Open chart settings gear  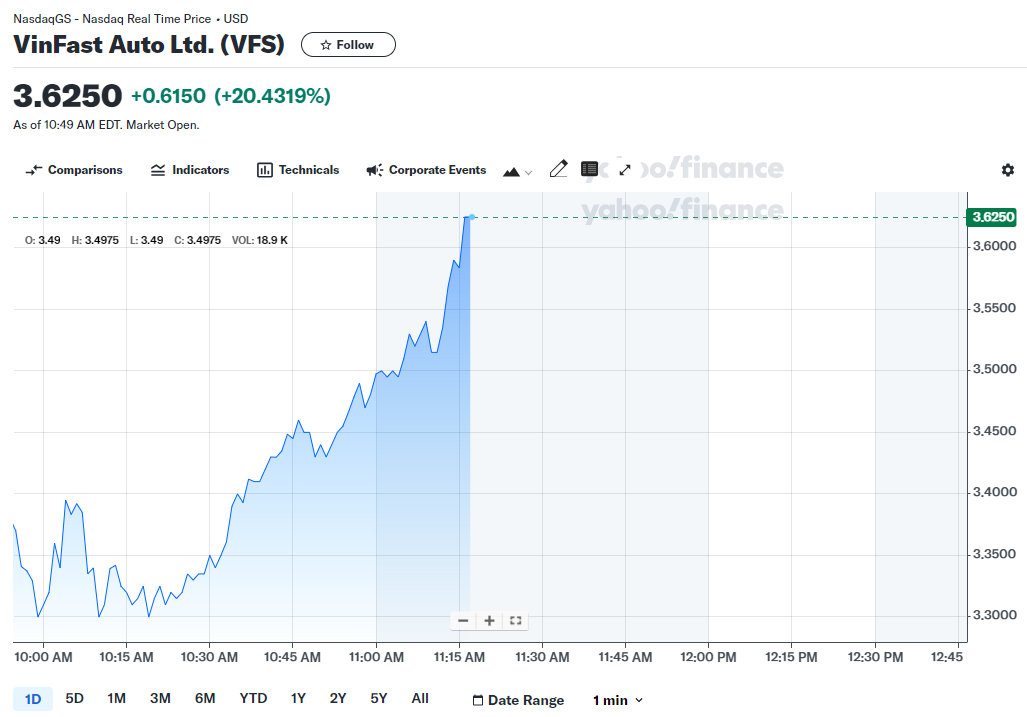point(1008,170)
